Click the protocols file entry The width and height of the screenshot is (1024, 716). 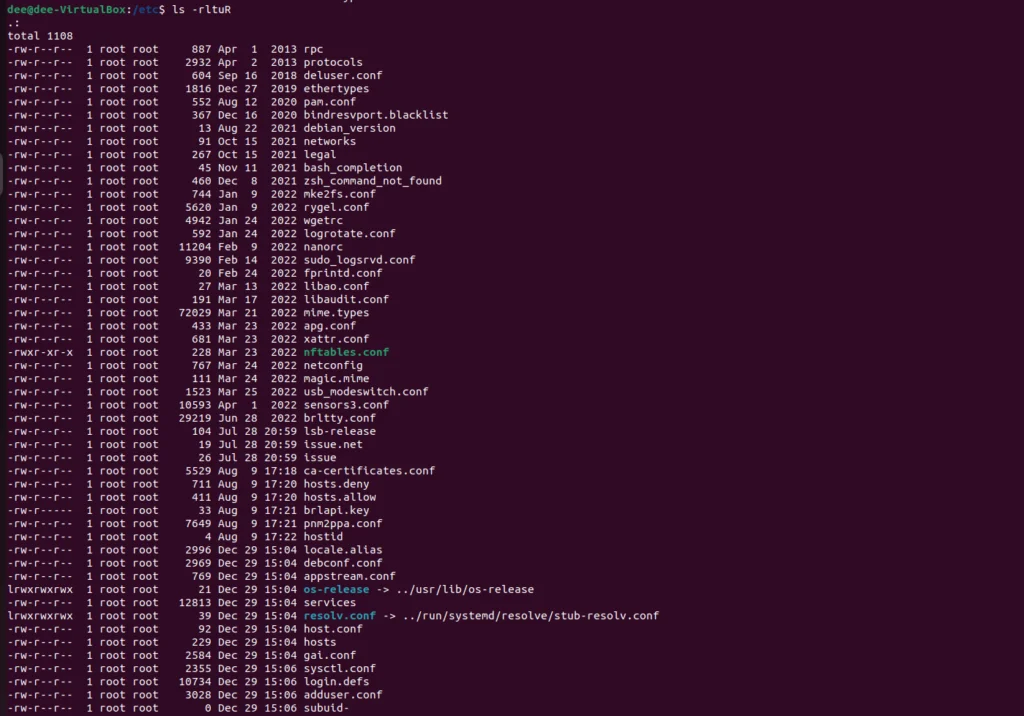(332, 62)
